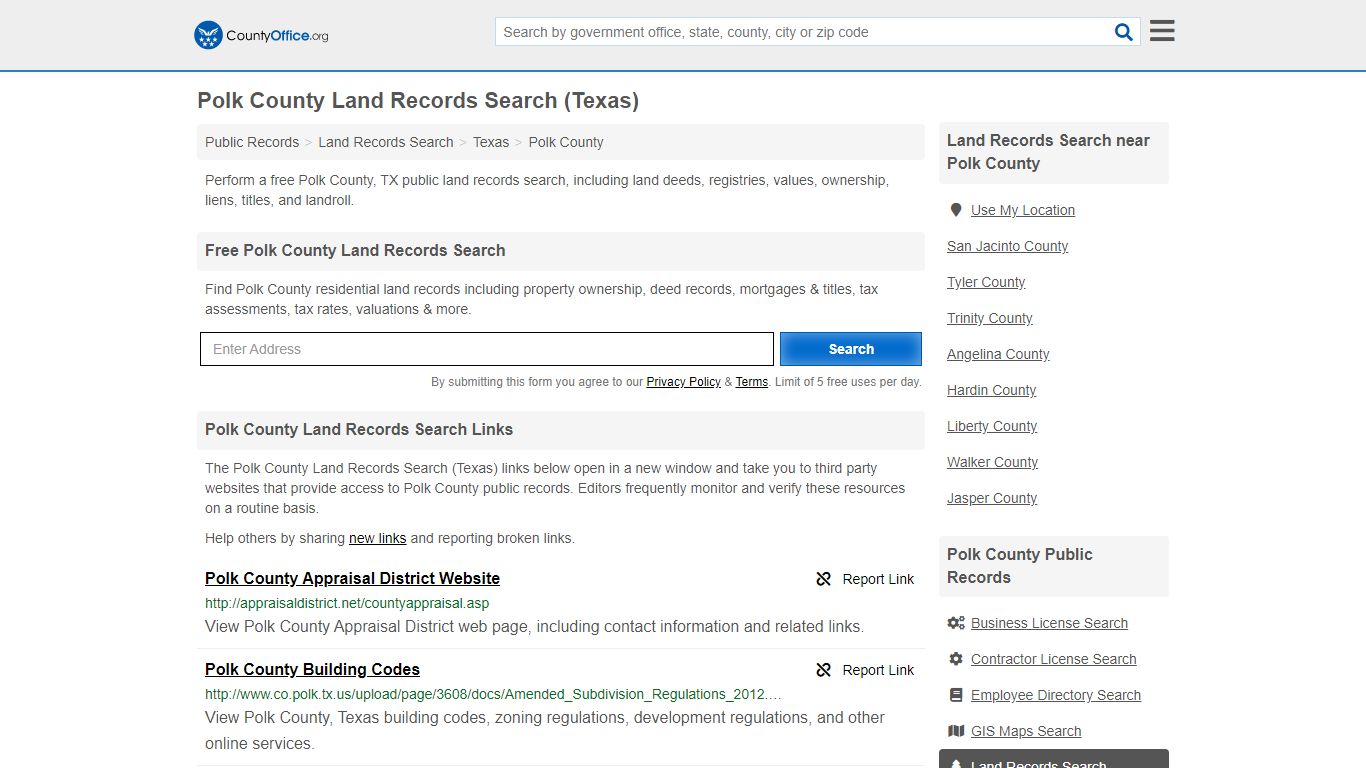Open Angelina County link
Viewport: 1366px width, 768px height.
tap(998, 354)
